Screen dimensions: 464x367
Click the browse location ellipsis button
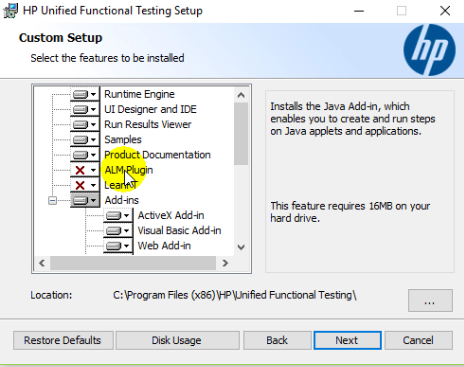click(x=430, y=301)
